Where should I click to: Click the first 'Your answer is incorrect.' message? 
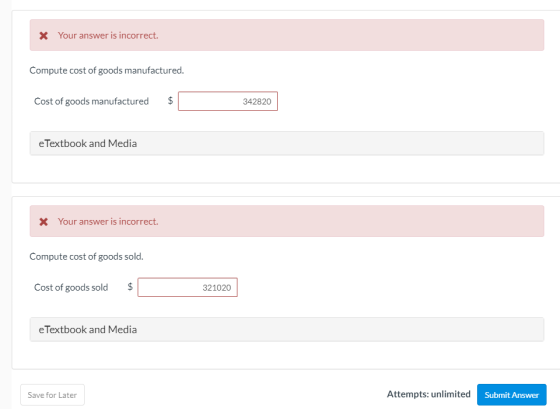tap(108, 35)
